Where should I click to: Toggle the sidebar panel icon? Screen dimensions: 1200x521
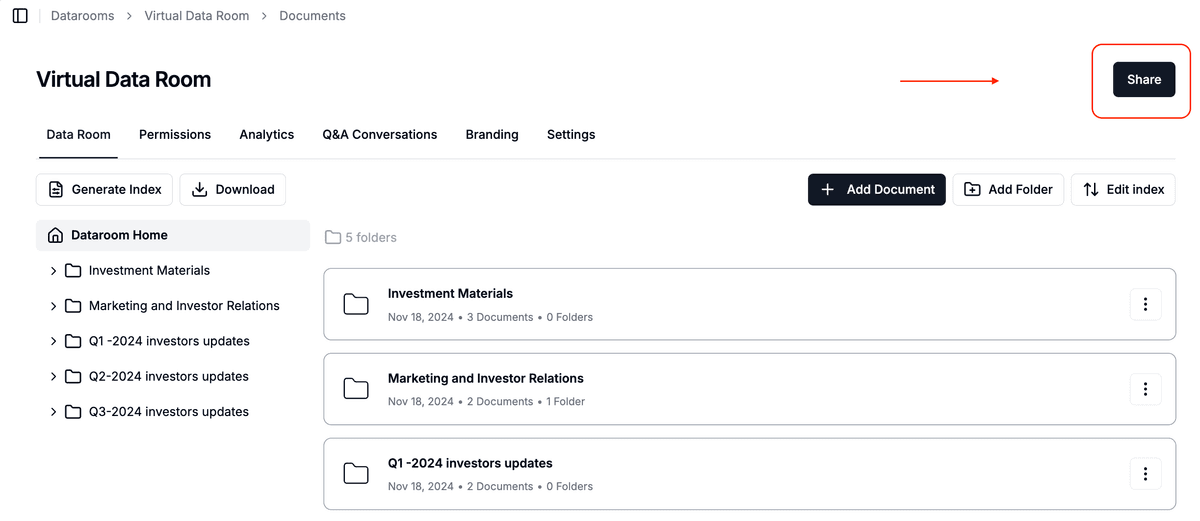point(20,16)
